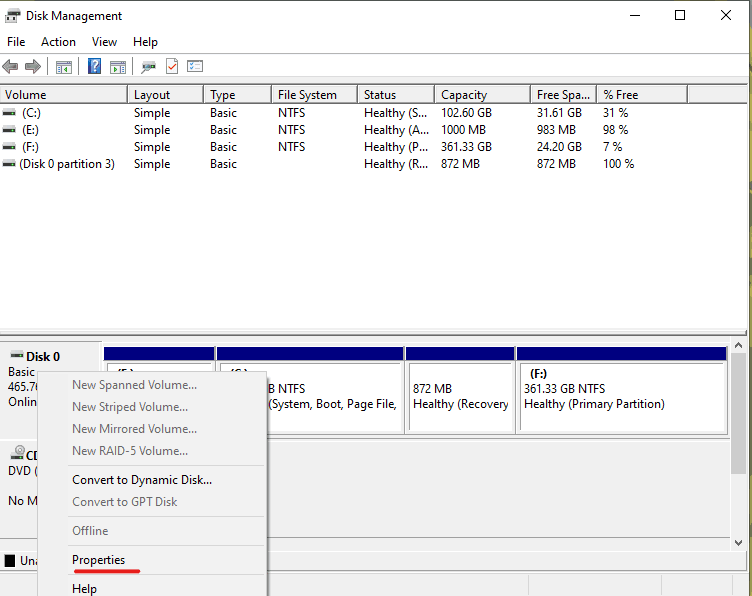Image resolution: width=752 pixels, height=596 pixels.
Task: Click the Forward arrow toolbar icon
Action: pos(33,66)
